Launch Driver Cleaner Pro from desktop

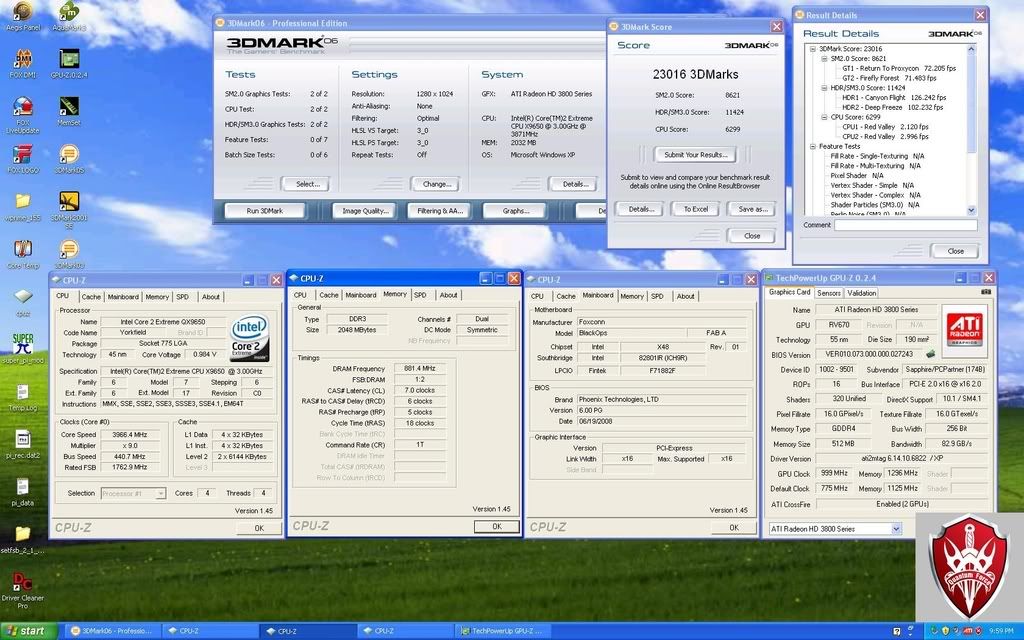tap(23, 590)
